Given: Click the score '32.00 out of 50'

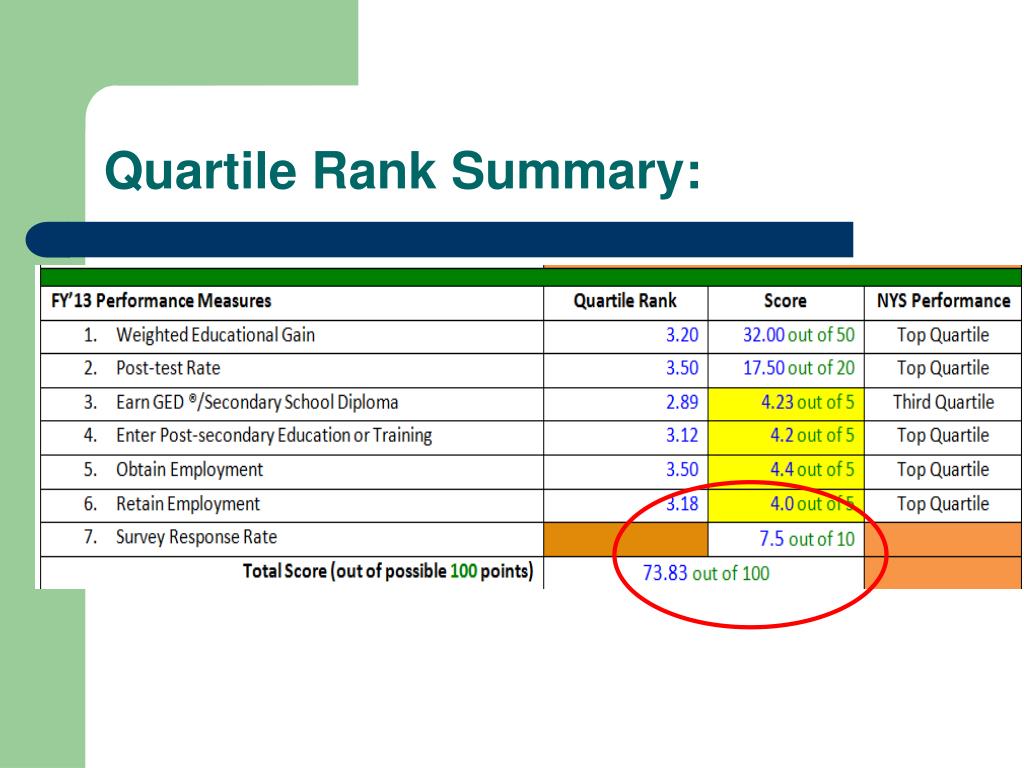Looking at the screenshot, I should coord(799,335).
